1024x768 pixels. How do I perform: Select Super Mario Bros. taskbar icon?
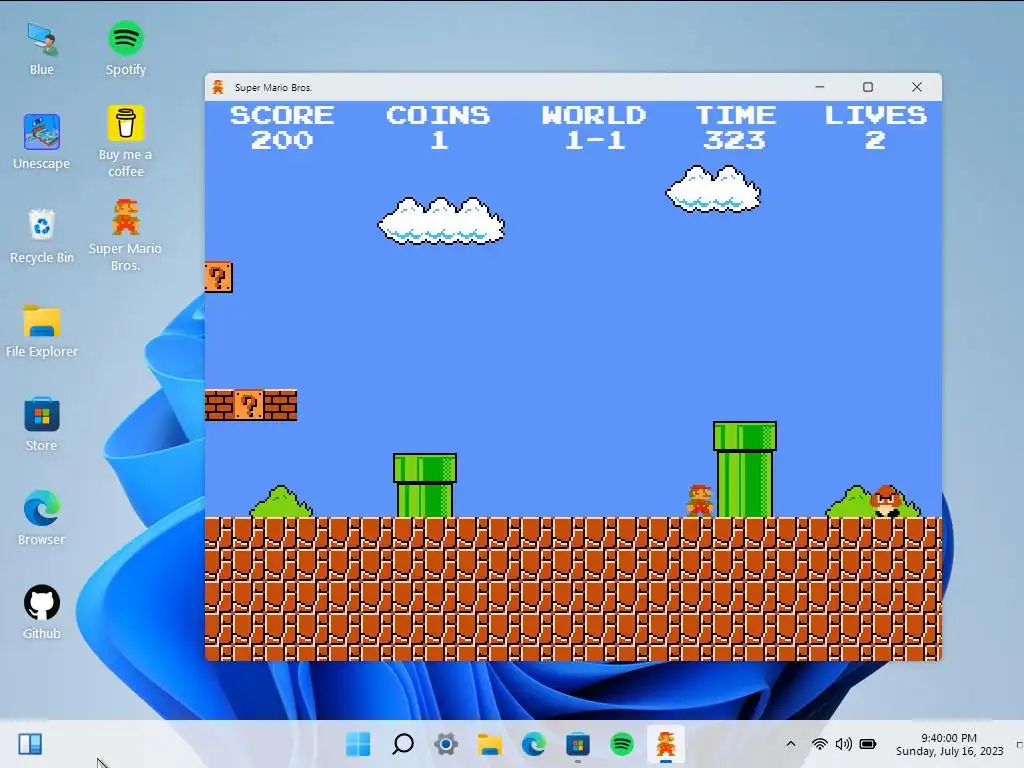665,744
